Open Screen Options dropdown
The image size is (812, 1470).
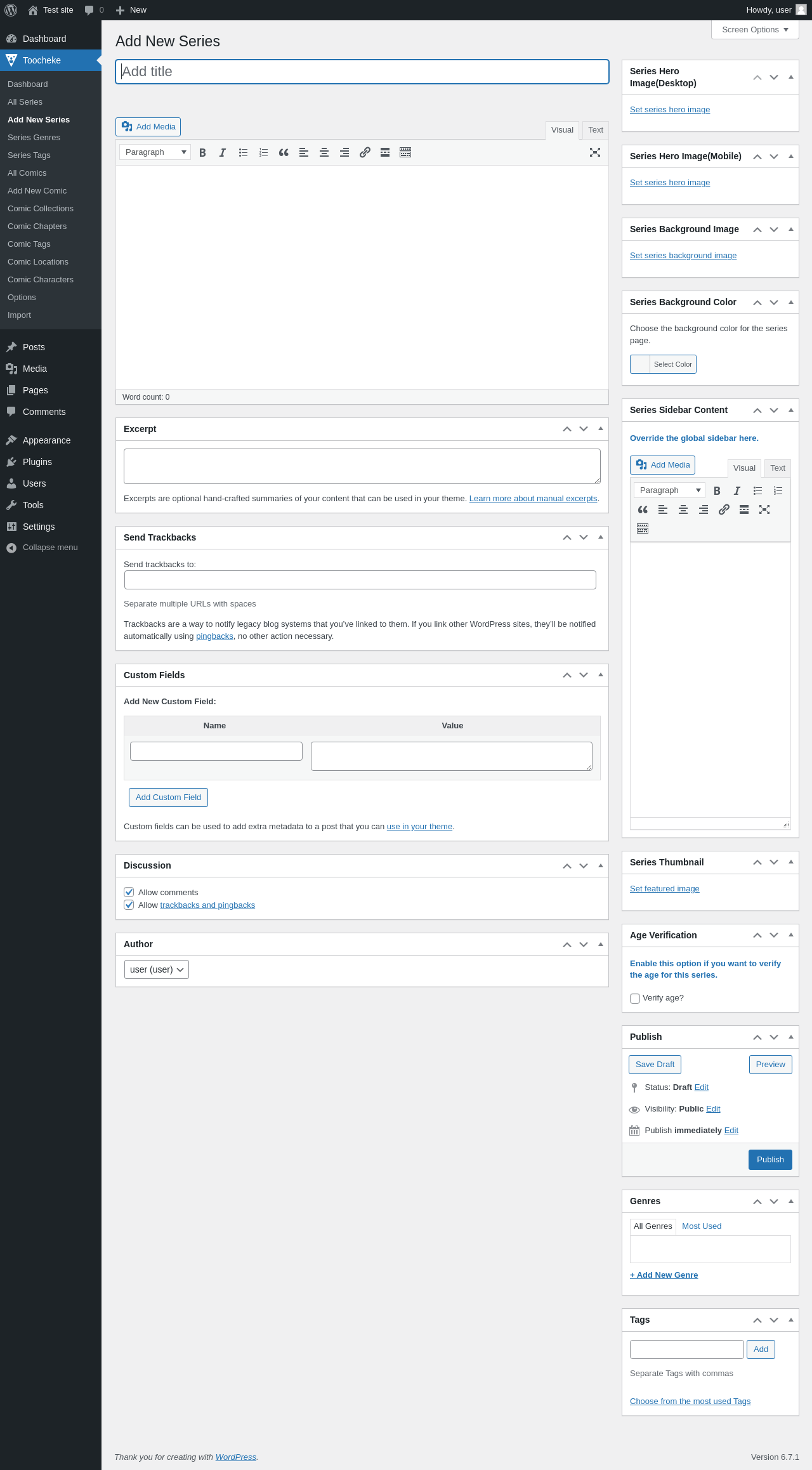[755, 30]
